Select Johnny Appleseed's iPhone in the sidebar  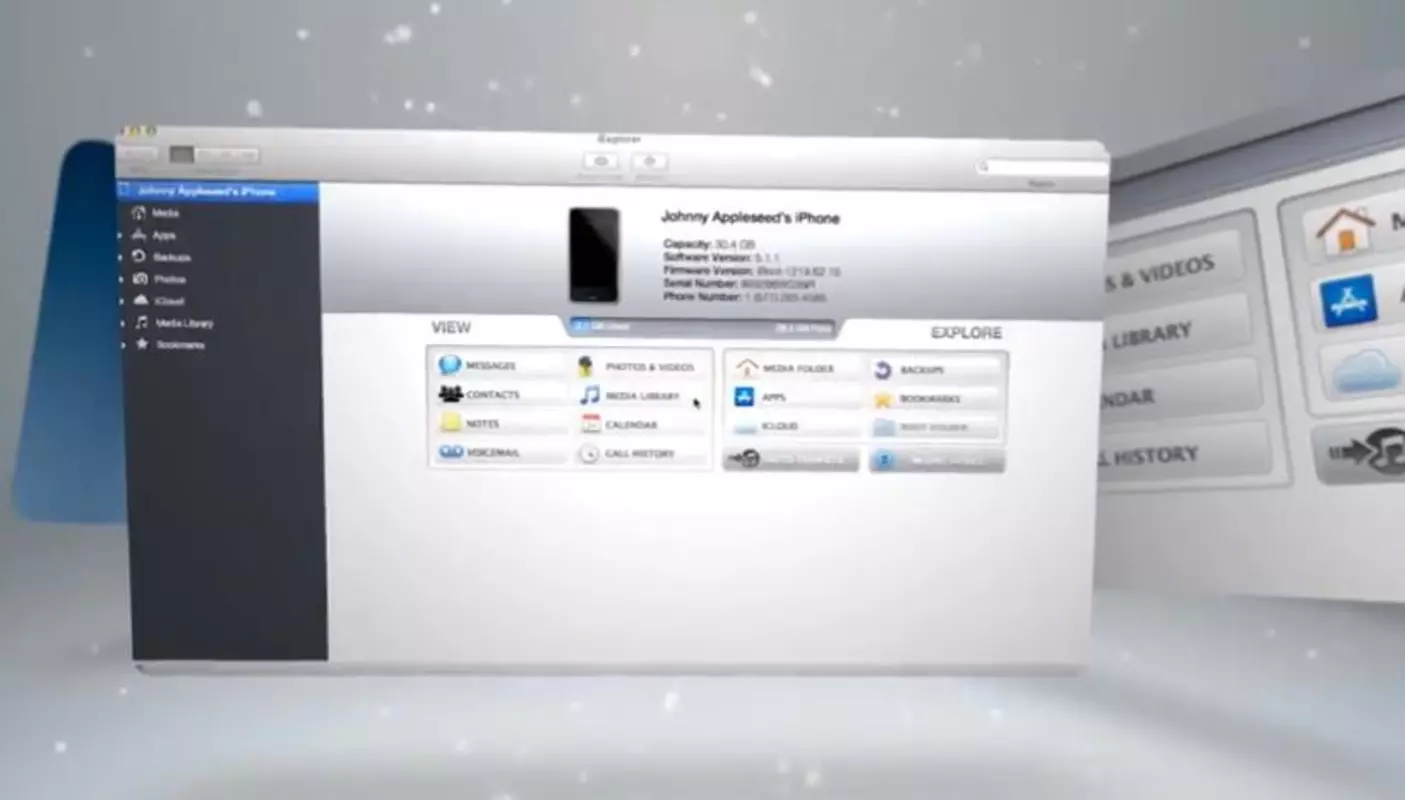pyautogui.click(x=218, y=191)
